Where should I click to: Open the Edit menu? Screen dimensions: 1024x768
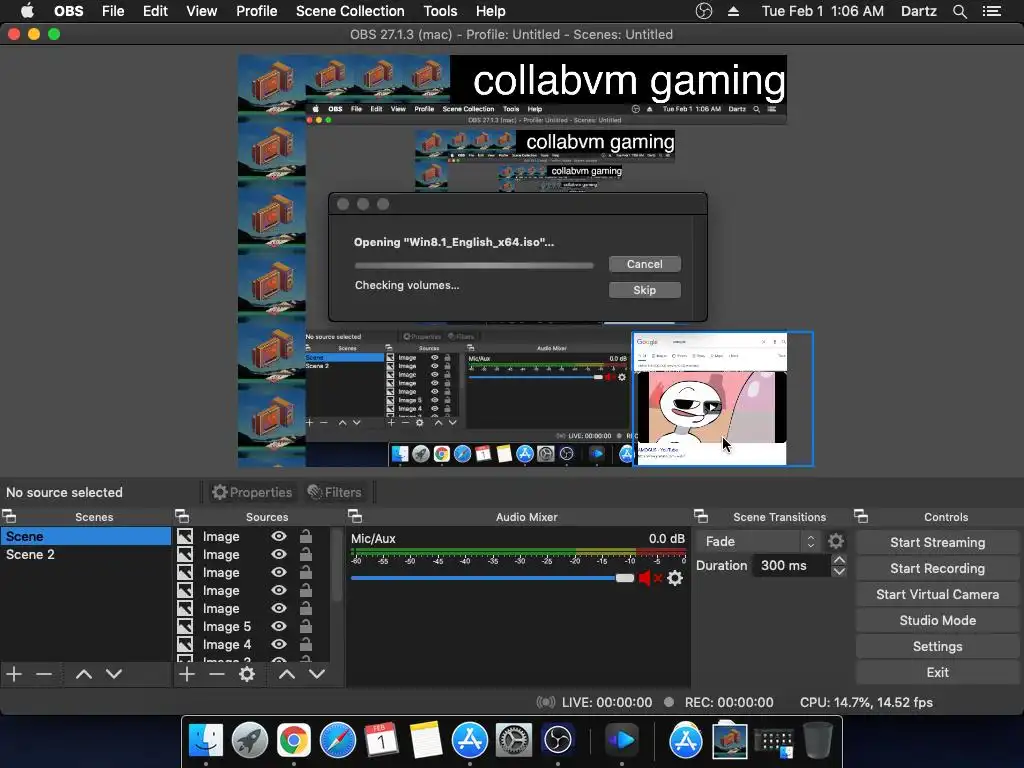pos(155,11)
